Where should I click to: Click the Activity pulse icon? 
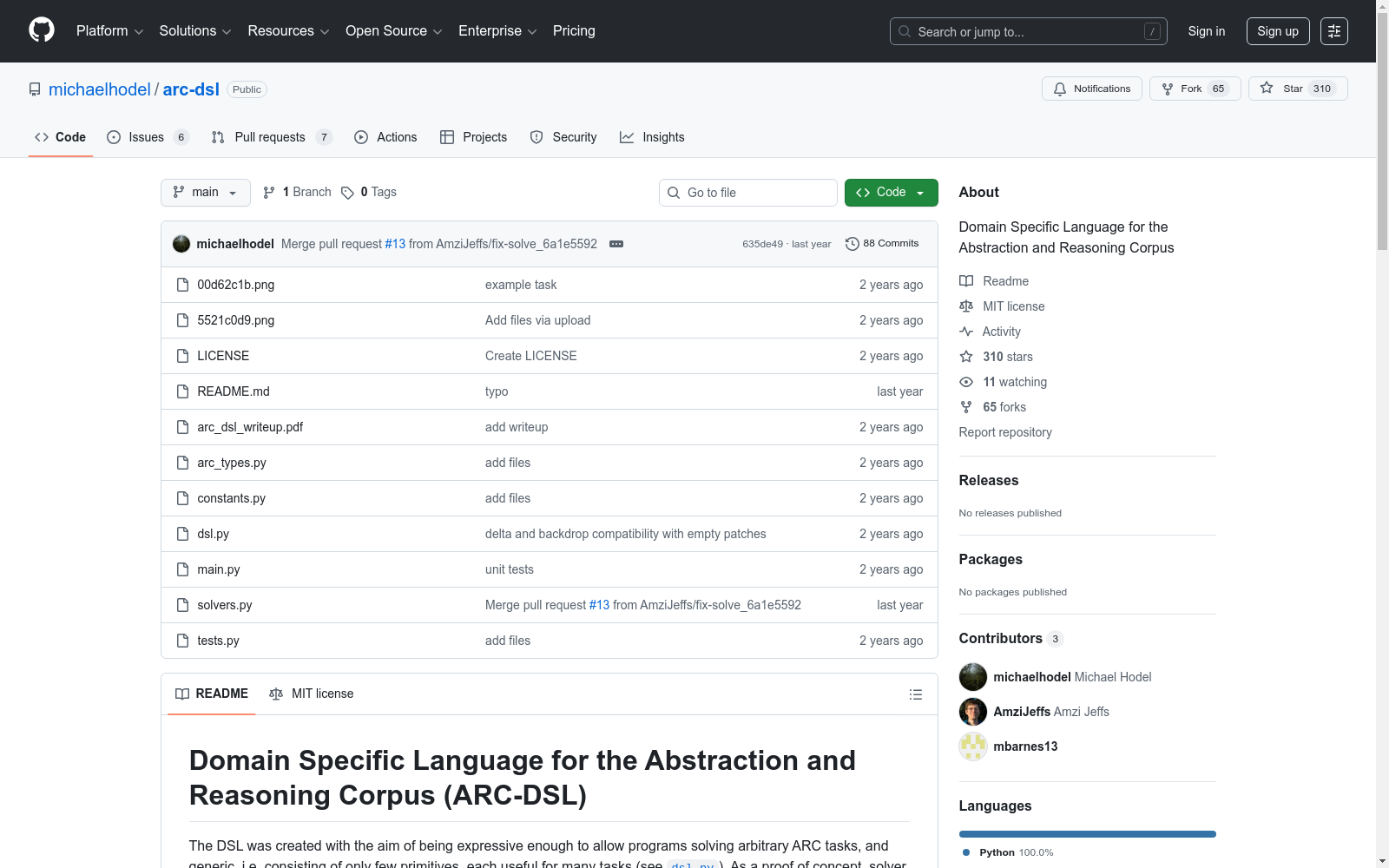(x=966, y=332)
